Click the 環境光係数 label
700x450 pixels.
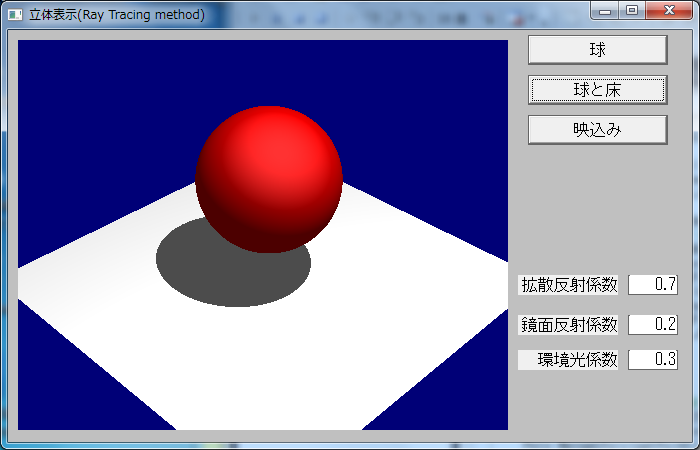point(568,359)
